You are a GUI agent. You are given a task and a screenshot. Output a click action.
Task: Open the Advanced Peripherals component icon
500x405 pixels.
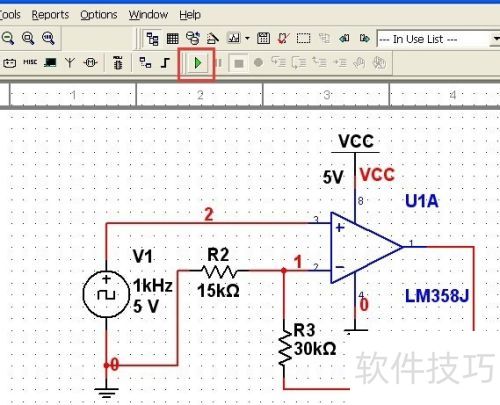(50, 62)
